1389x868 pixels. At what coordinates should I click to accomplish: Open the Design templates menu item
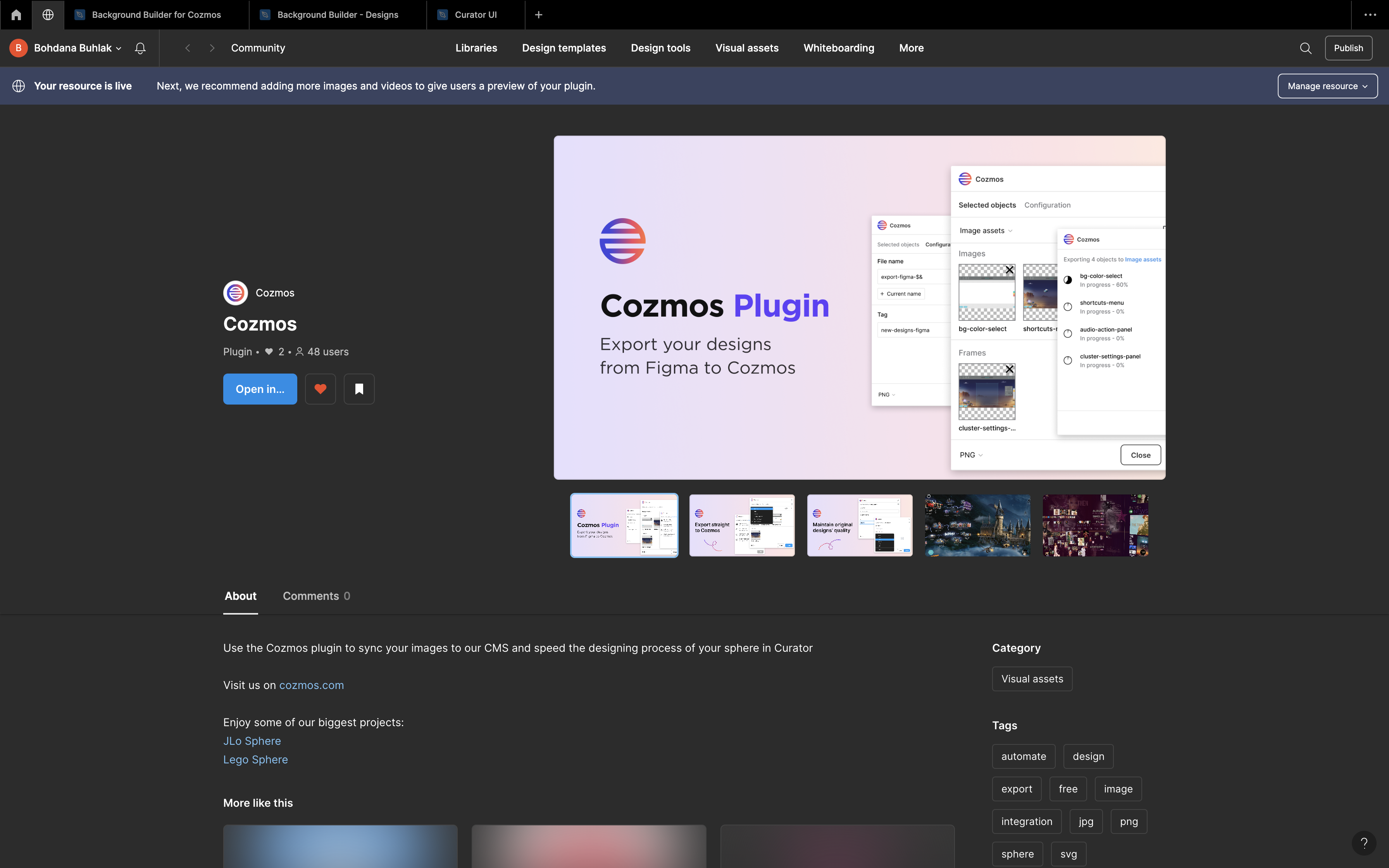(x=564, y=48)
